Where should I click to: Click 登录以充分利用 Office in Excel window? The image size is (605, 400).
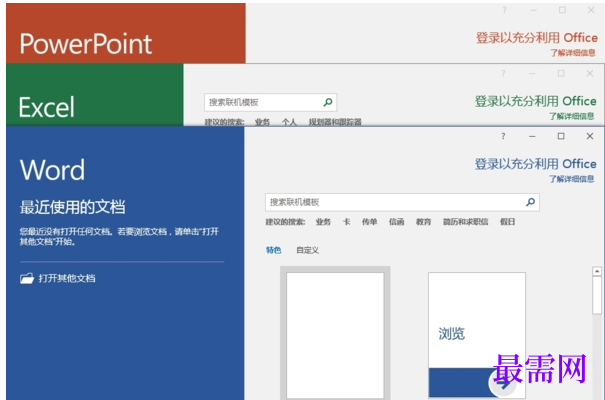536,101
